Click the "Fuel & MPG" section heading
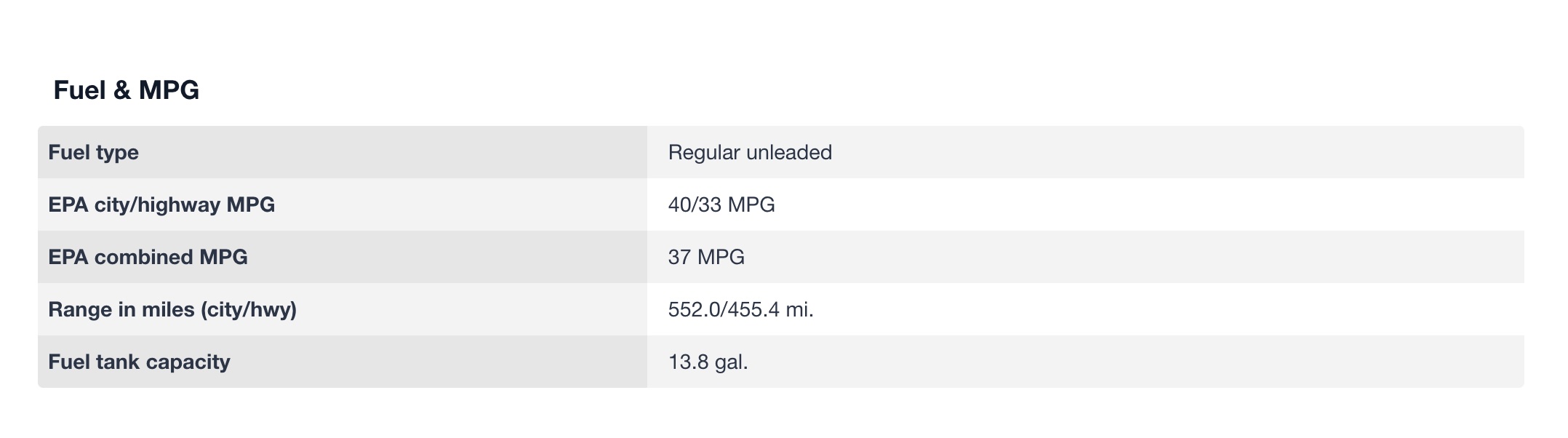 (x=126, y=90)
